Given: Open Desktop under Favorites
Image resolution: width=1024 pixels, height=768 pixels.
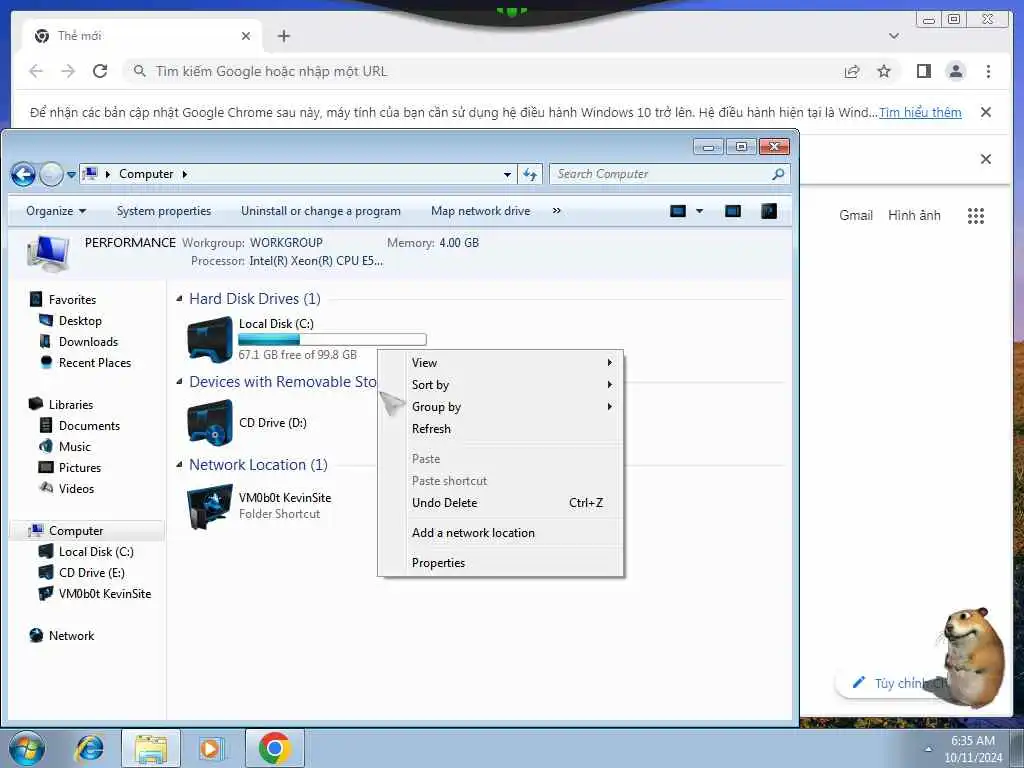Looking at the screenshot, I should 80,321.
